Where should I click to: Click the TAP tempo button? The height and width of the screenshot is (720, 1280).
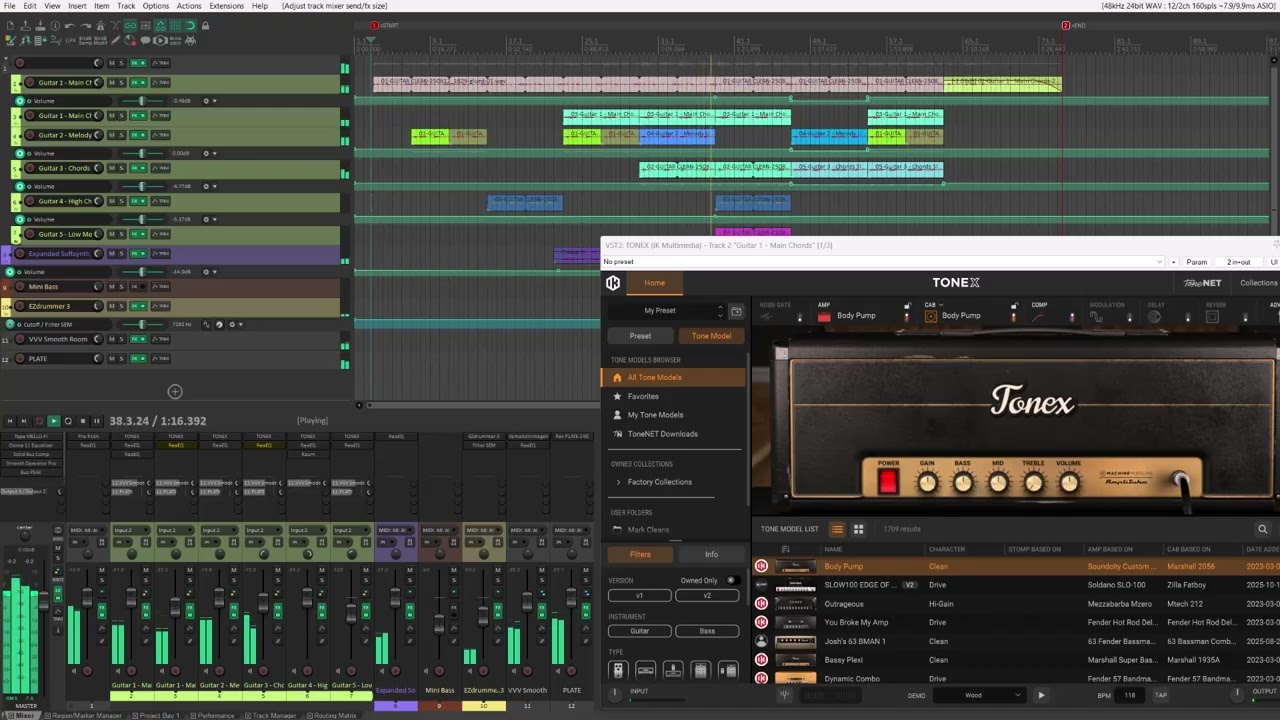(x=1161, y=695)
